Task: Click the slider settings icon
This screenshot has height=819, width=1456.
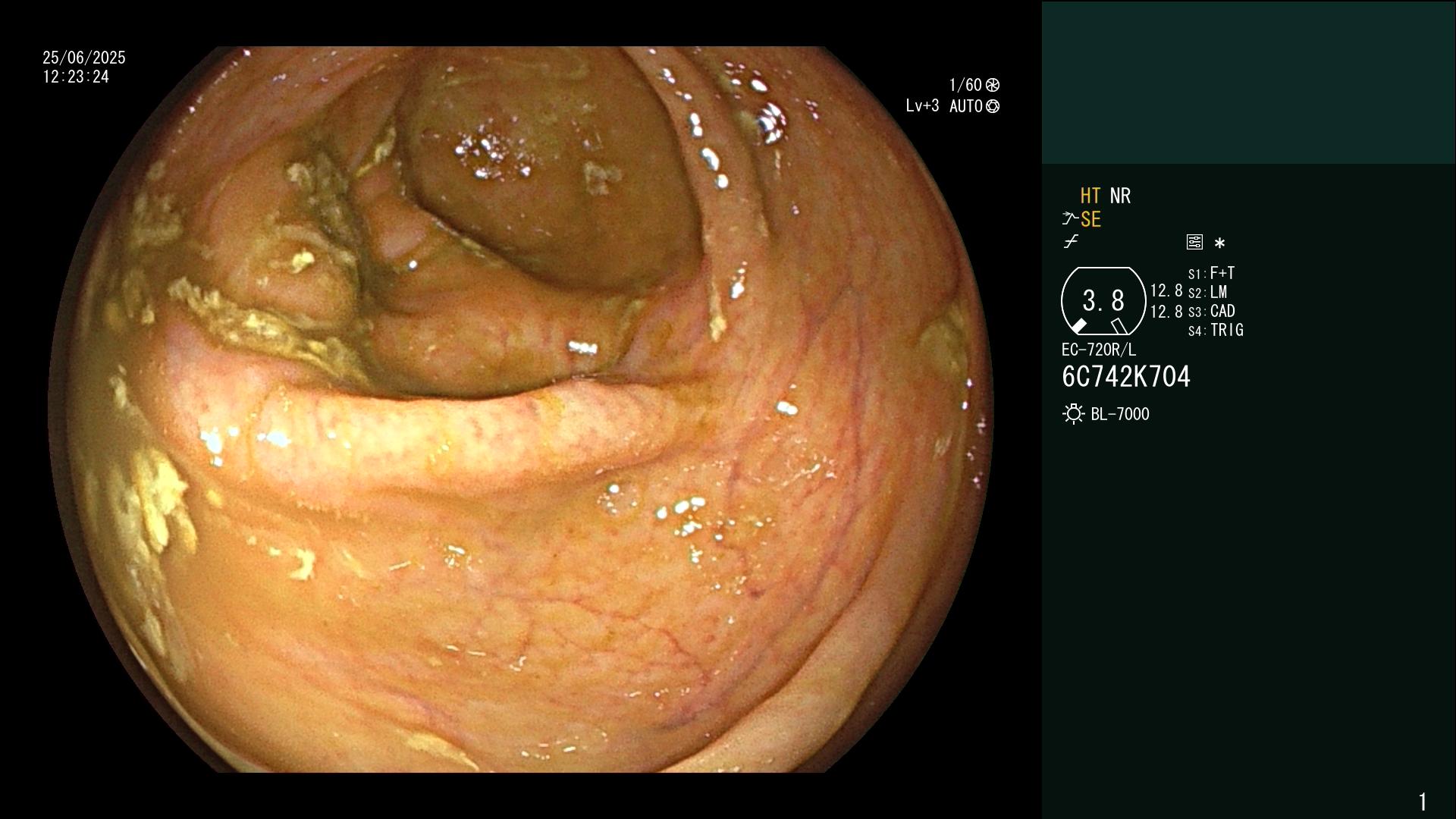Action: [x=1194, y=242]
